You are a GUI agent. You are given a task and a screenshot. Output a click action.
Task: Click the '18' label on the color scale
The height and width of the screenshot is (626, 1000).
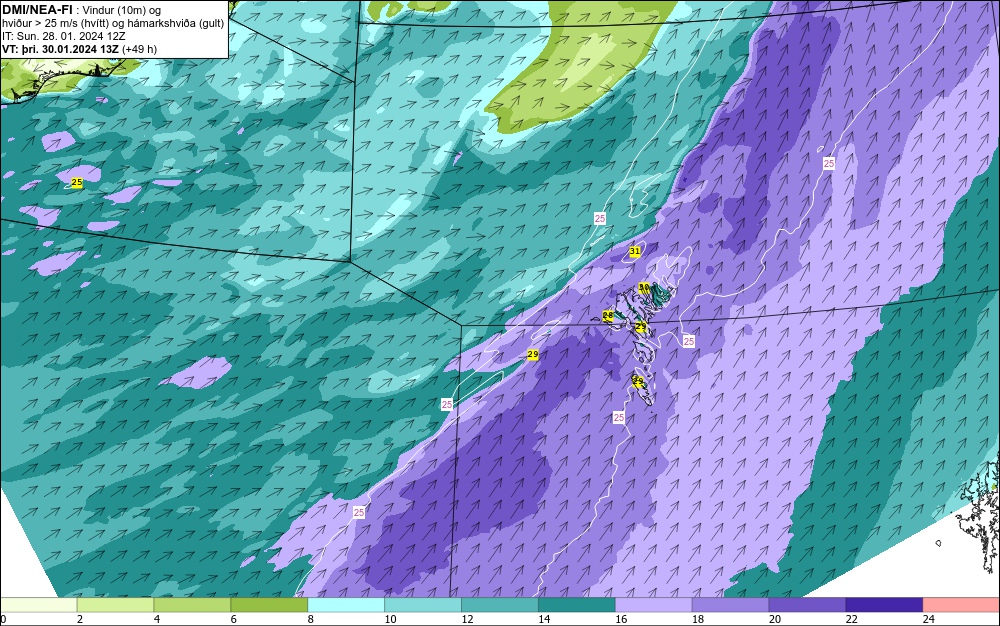[698, 619]
